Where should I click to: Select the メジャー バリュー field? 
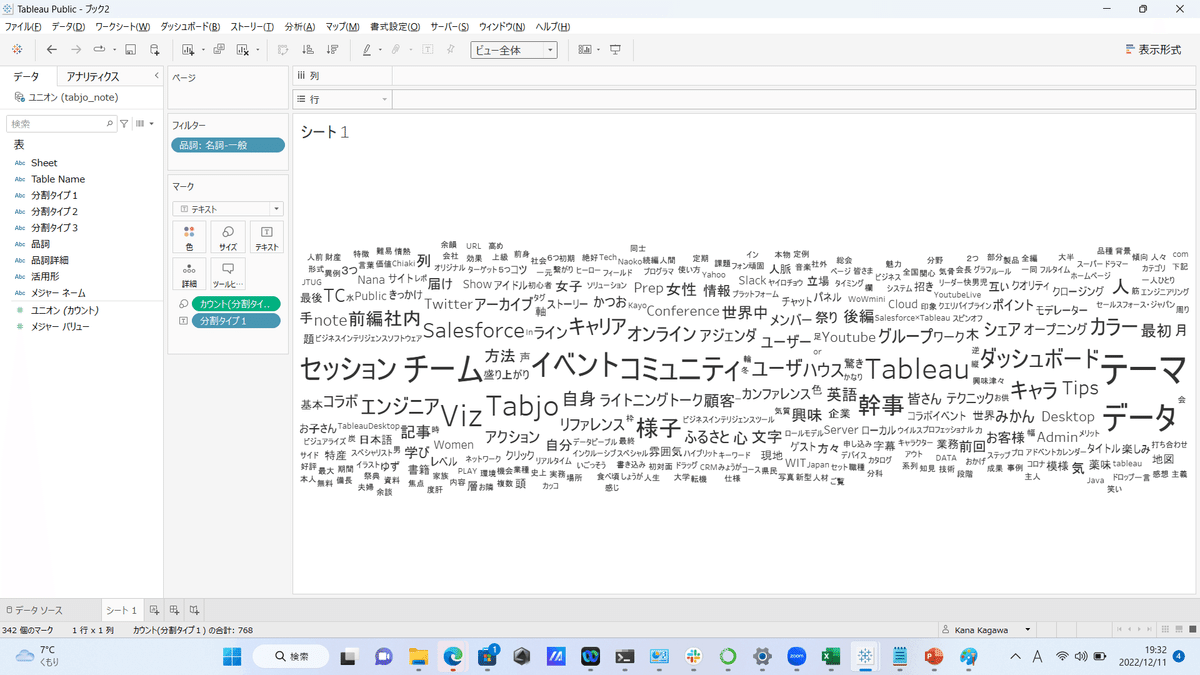(60, 326)
